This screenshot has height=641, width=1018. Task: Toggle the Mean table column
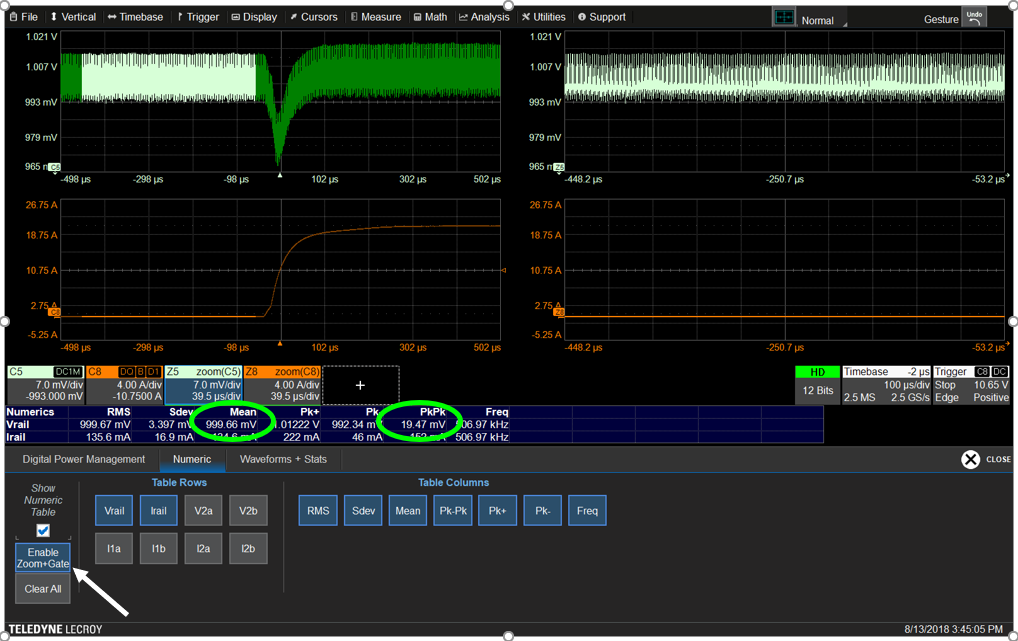point(408,511)
